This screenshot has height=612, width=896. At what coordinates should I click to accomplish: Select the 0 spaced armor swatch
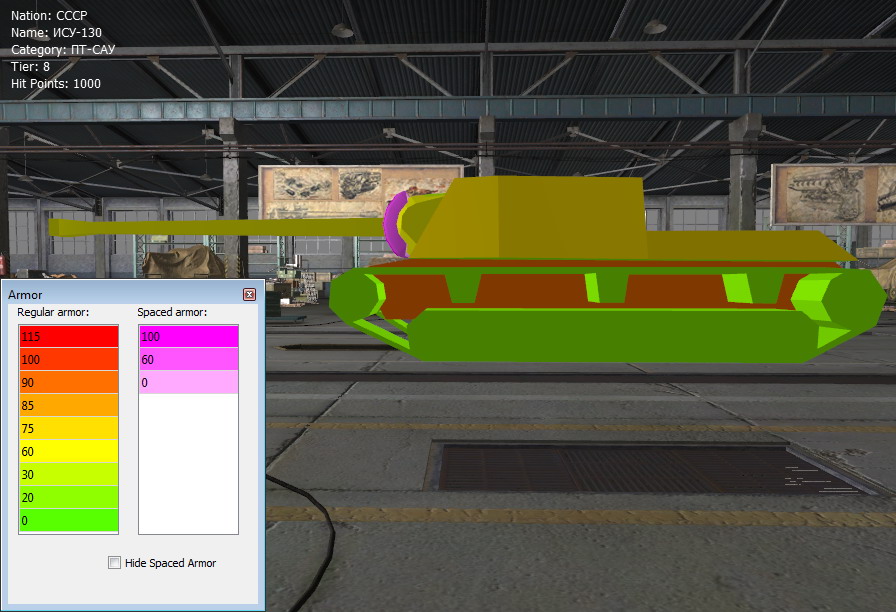pos(189,382)
